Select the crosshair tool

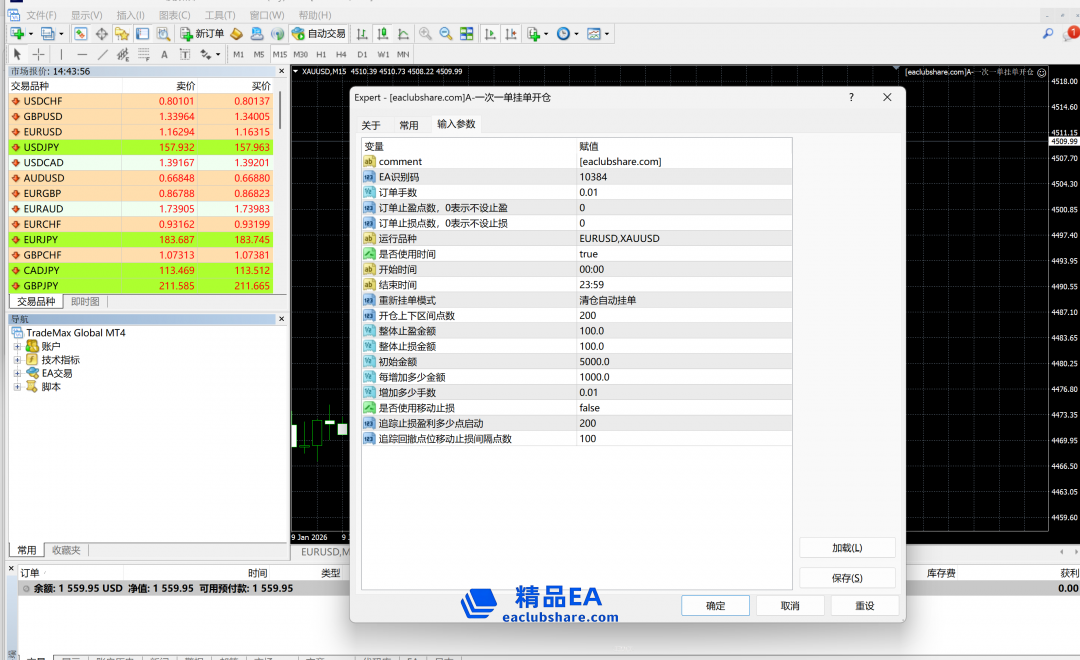(38, 54)
